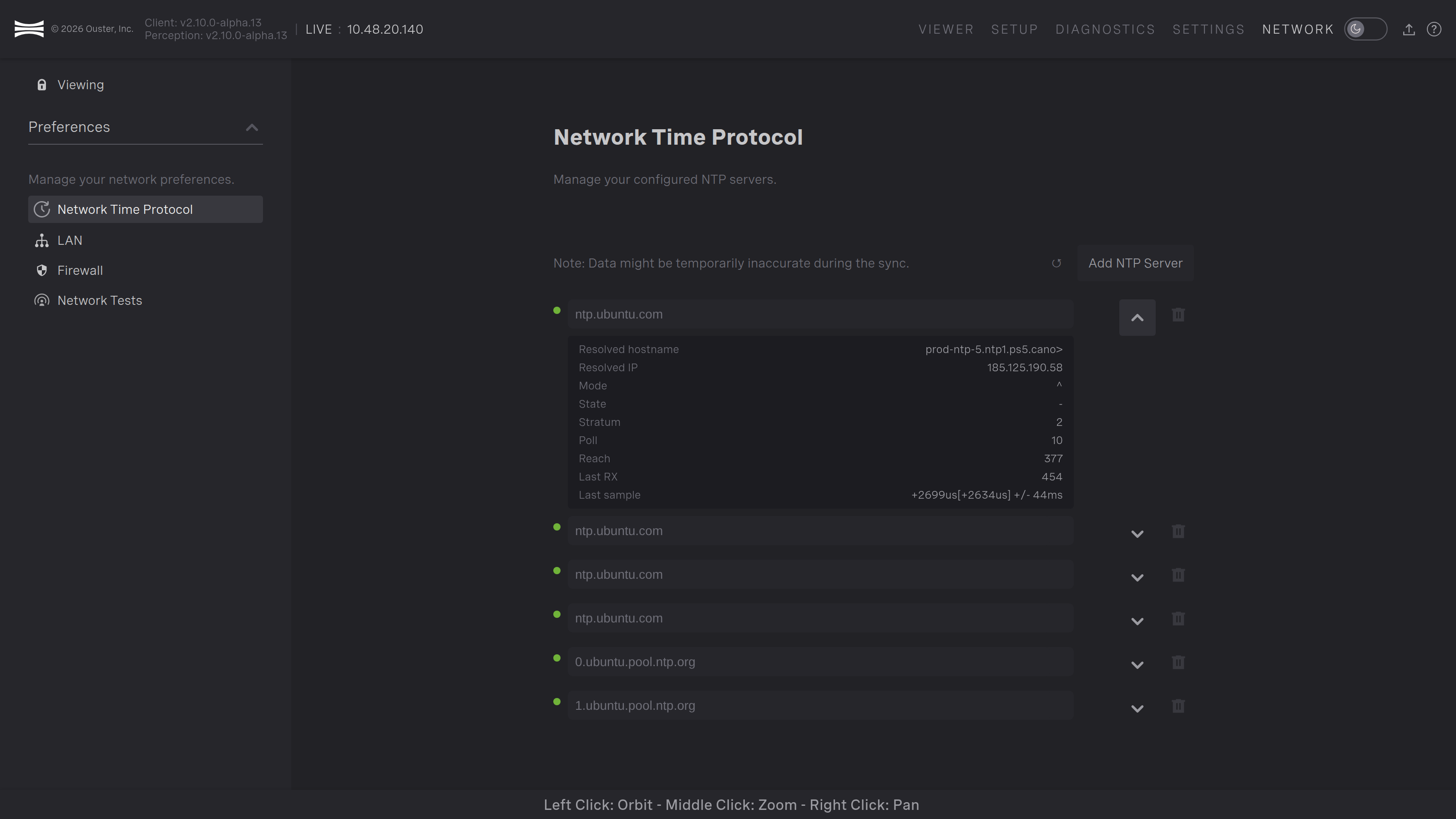1456x819 pixels.
Task: Click the Network Time Protocol page heading
Action: 677,137
